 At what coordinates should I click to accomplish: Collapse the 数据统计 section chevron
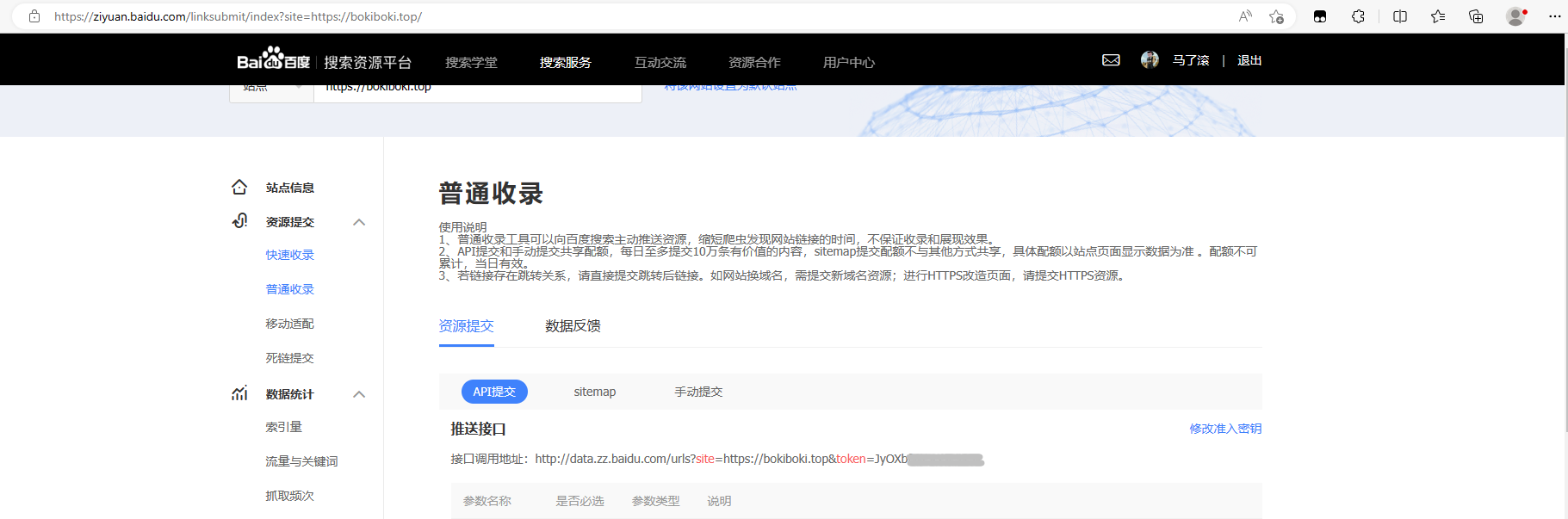pos(359,394)
